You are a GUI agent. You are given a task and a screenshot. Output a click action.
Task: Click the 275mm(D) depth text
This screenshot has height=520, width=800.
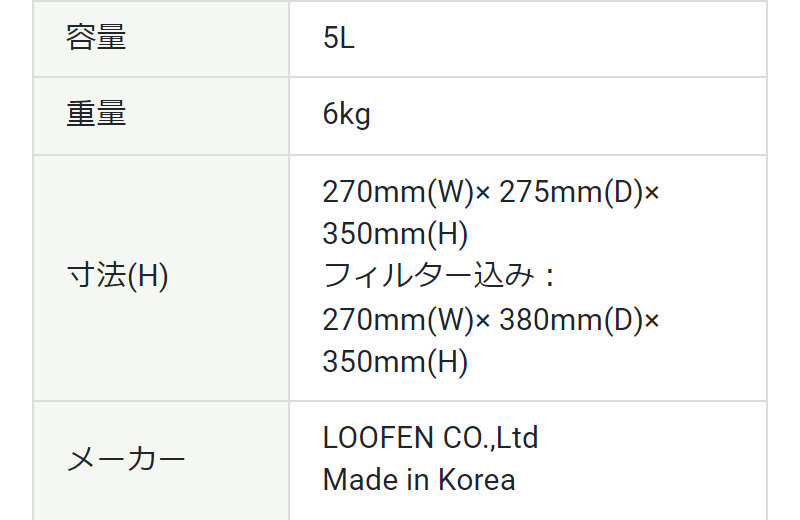point(571,191)
